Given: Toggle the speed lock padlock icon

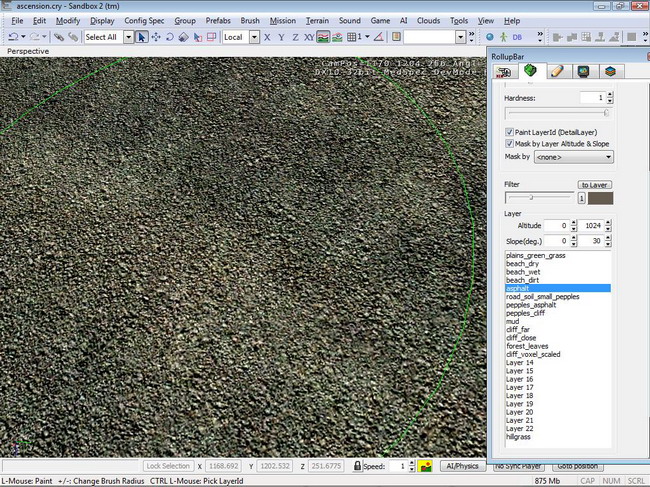Looking at the screenshot, I should (357, 465).
